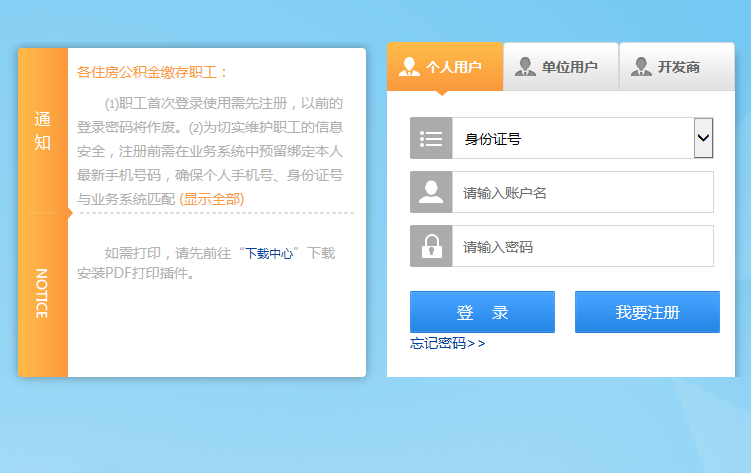The image size is (751, 473).
Task: Click the list icon beside 身份证号
Action: coord(431,138)
